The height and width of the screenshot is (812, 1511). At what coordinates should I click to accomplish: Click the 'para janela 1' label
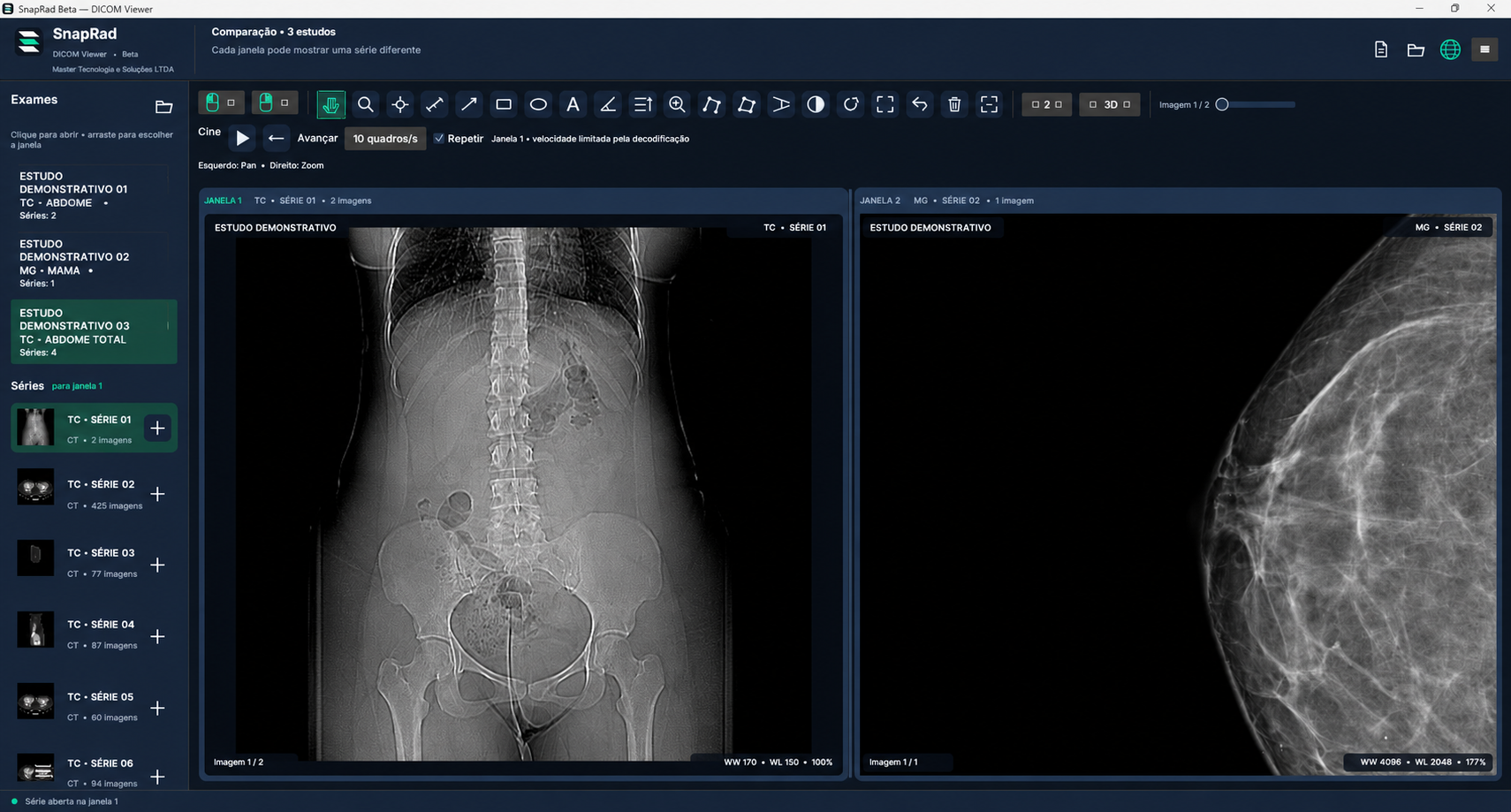77,386
